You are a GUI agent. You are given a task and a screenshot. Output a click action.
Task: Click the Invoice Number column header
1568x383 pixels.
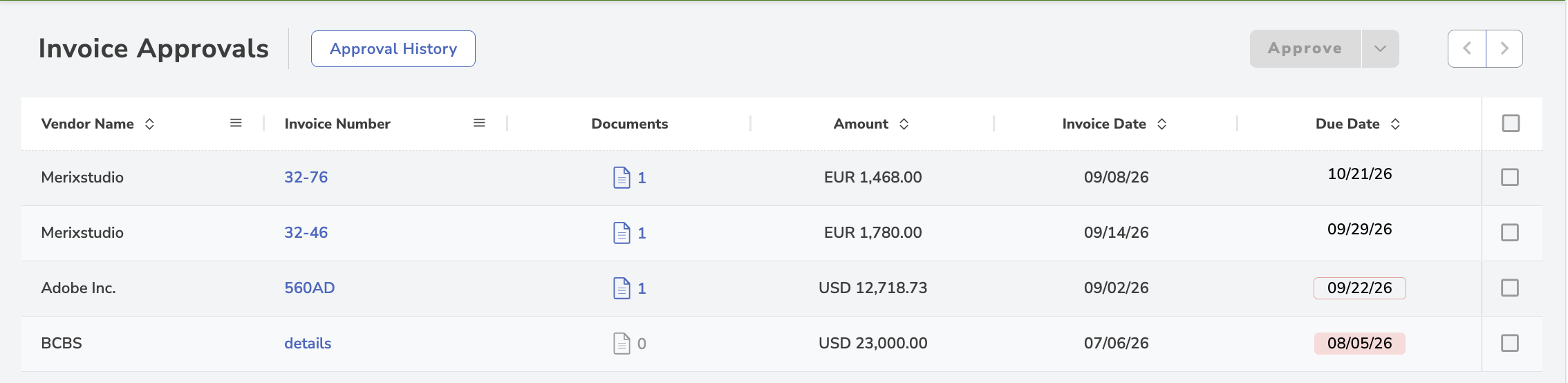point(337,124)
